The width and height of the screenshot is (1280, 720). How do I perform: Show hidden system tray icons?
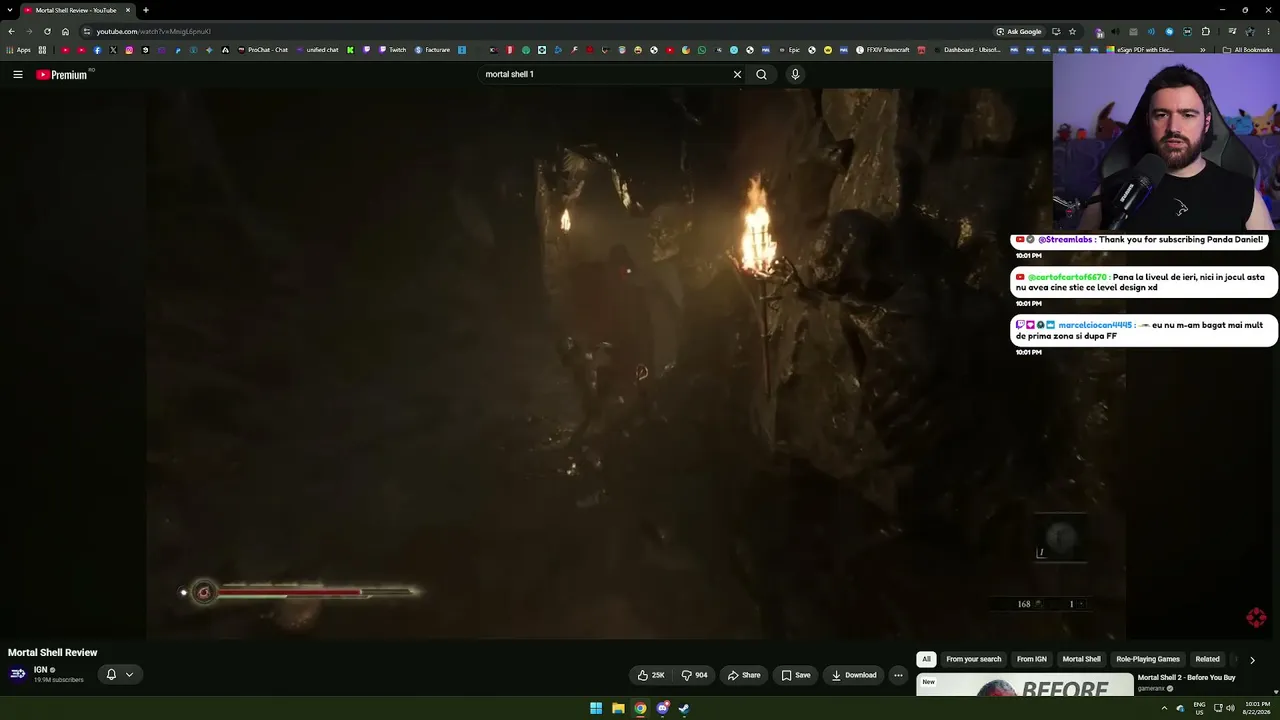click(1164, 708)
